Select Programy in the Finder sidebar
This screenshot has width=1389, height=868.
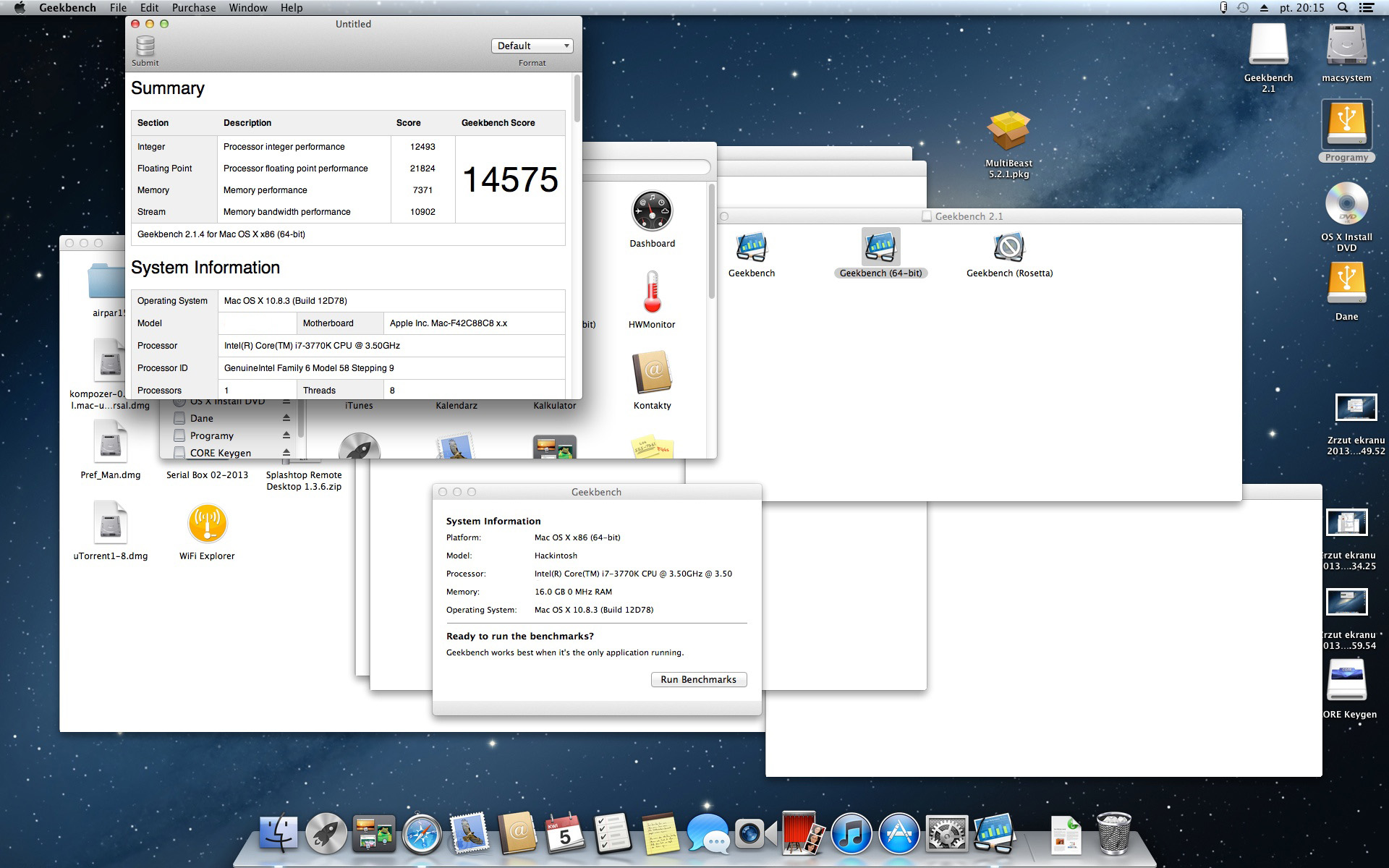211,435
